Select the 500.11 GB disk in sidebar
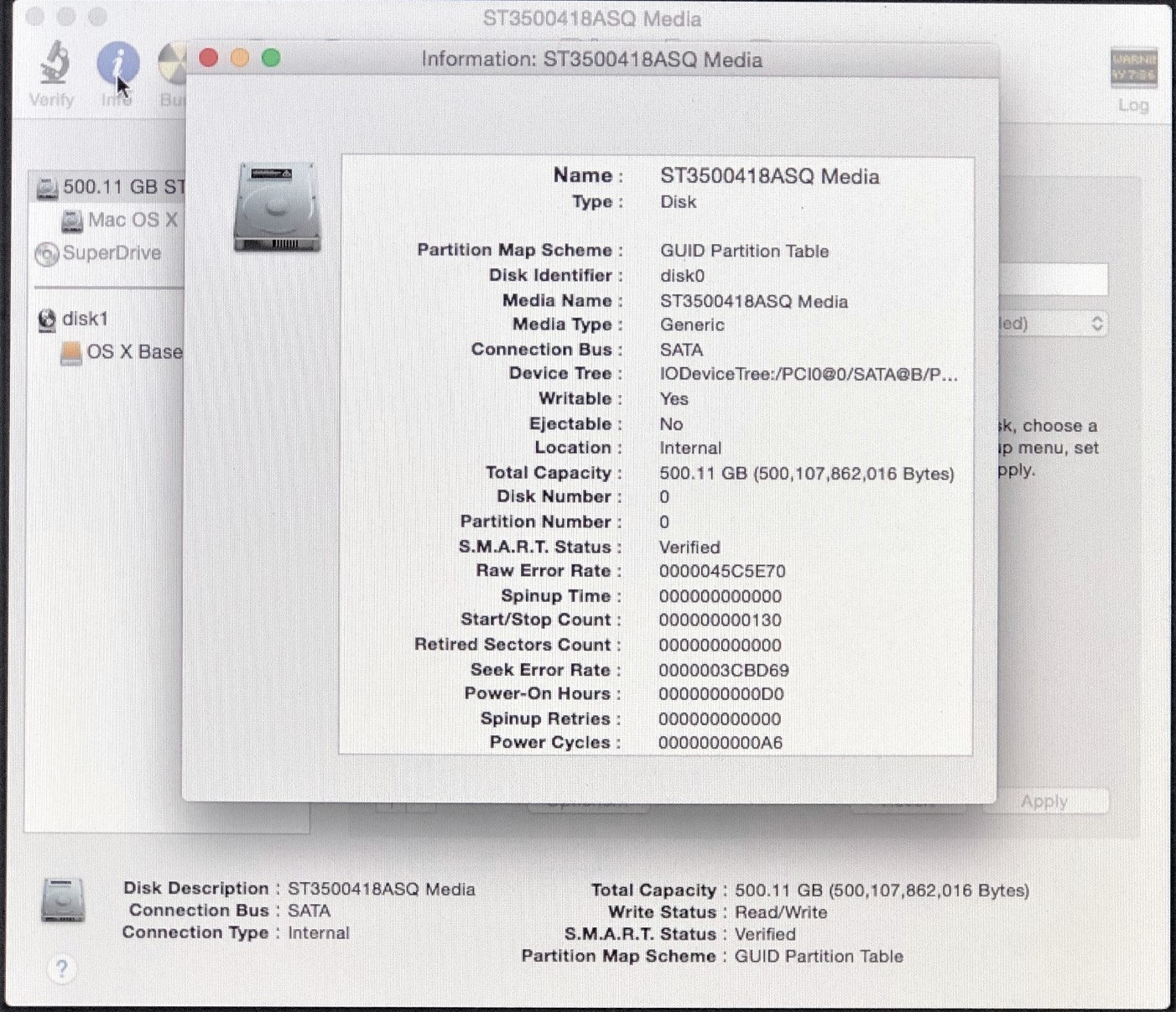This screenshot has height=1012, width=1176. pyautogui.click(x=109, y=187)
